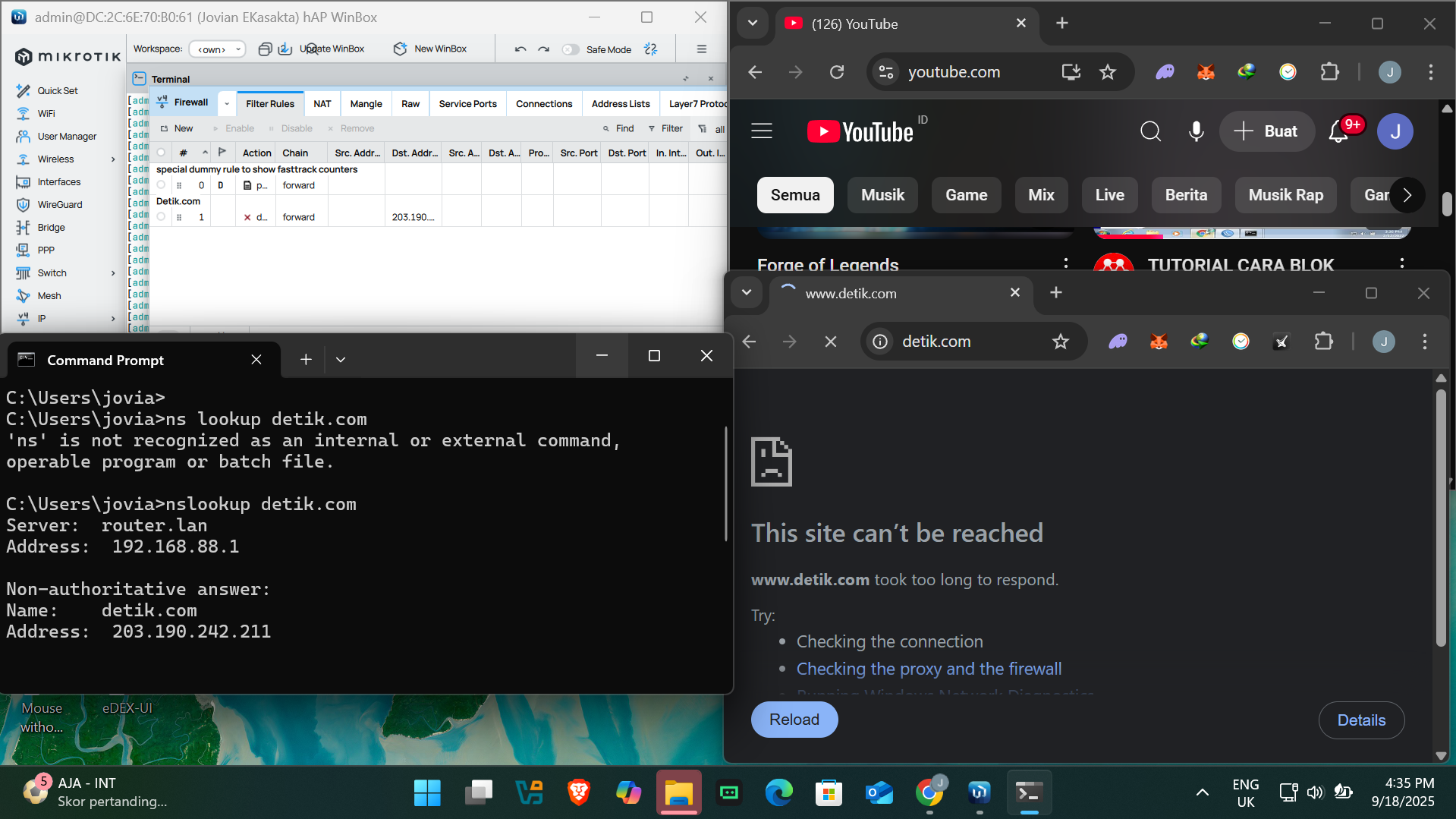Screen dimensions: 1456x819
Task: Open YouTube notifications bell
Action: (1338, 131)
